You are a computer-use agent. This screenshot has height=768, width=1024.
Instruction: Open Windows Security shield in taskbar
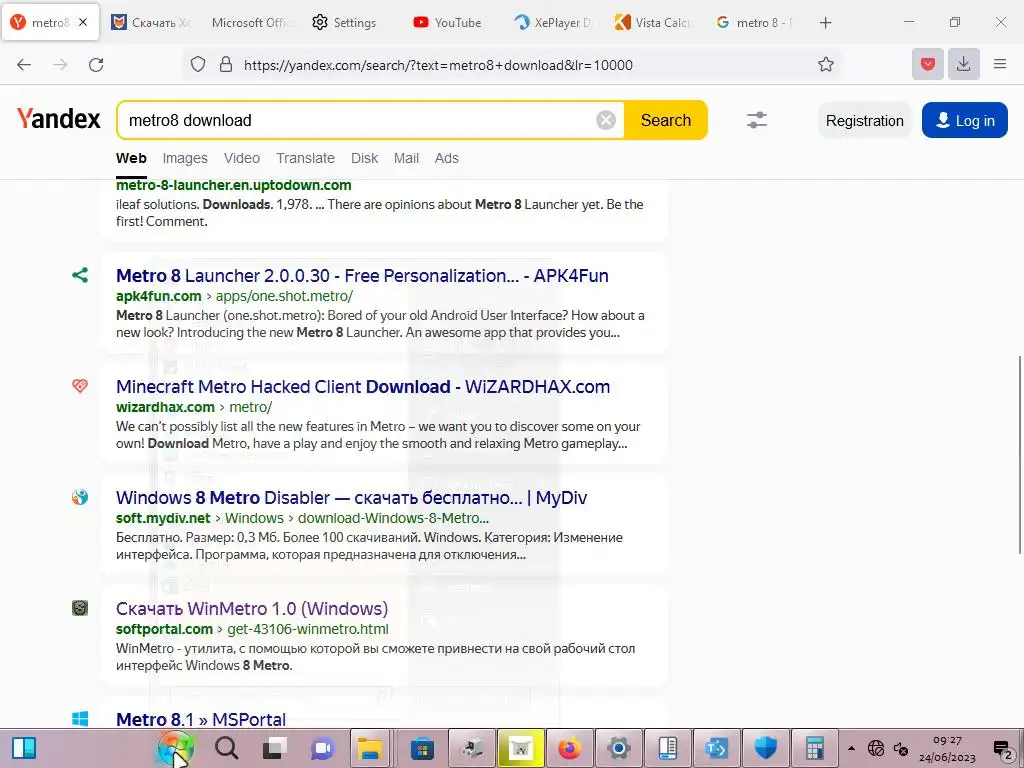pyautogui.click(x=765, y=748)
